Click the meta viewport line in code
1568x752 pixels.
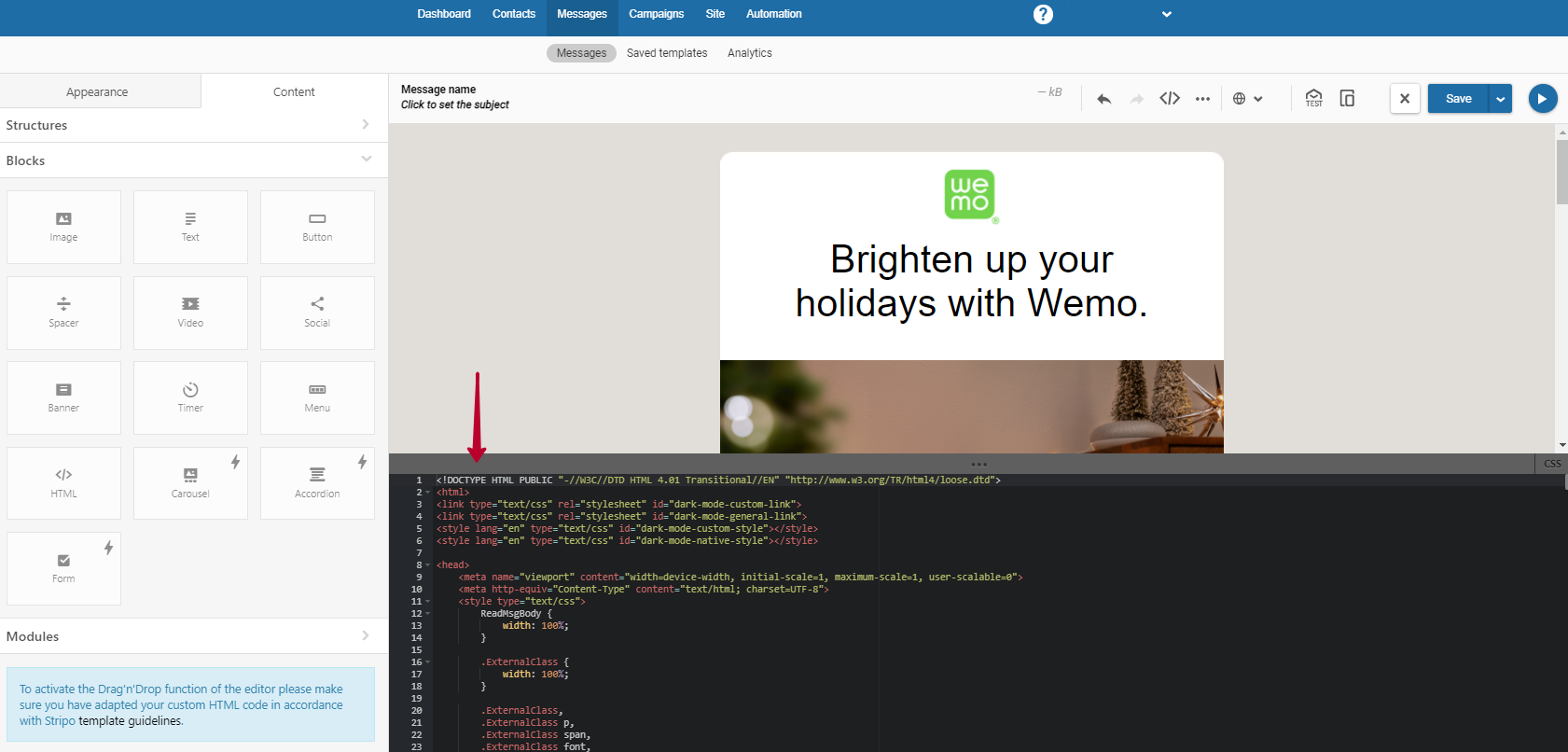pos(741,577)
